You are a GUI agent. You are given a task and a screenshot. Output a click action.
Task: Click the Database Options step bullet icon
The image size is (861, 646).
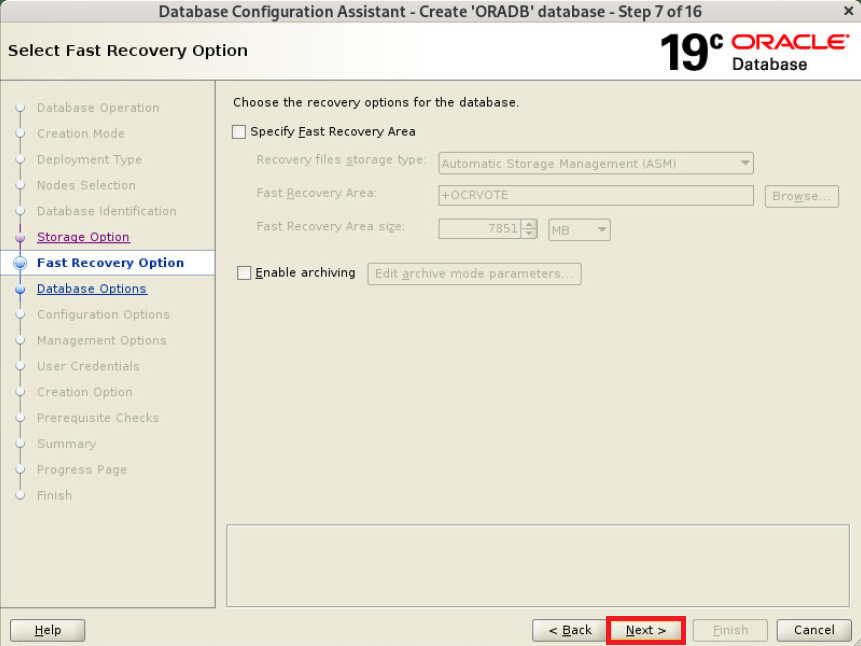coord(20,289)
